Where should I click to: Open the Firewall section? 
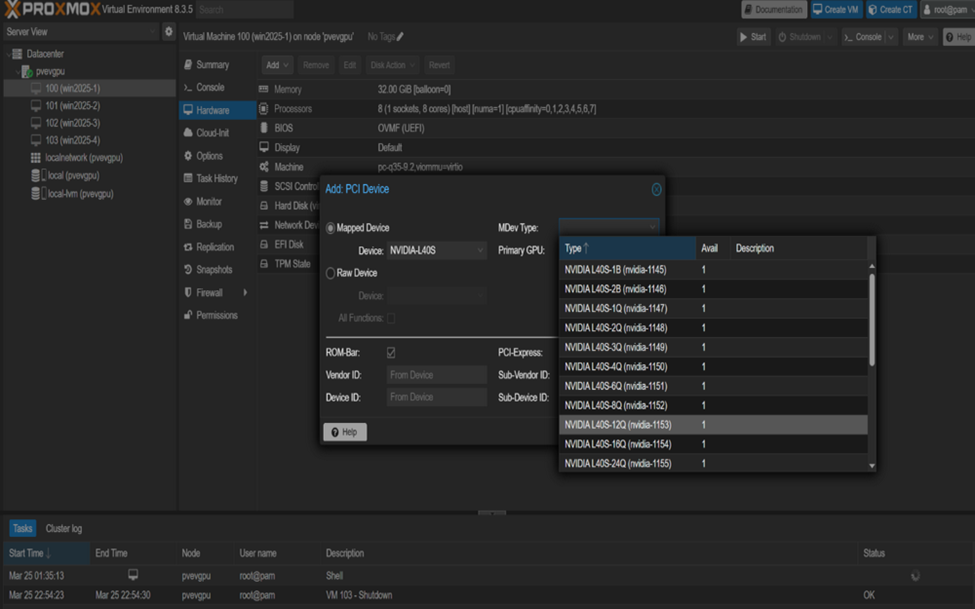pos(209,293)
